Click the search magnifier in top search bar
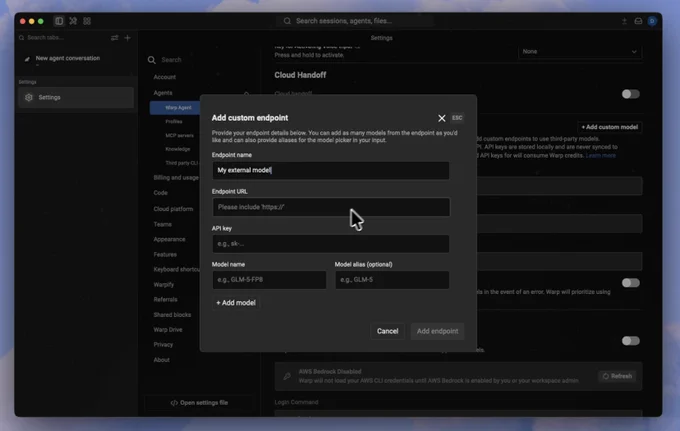The width and height of the screenshot is (680, 431). point(287,21)
